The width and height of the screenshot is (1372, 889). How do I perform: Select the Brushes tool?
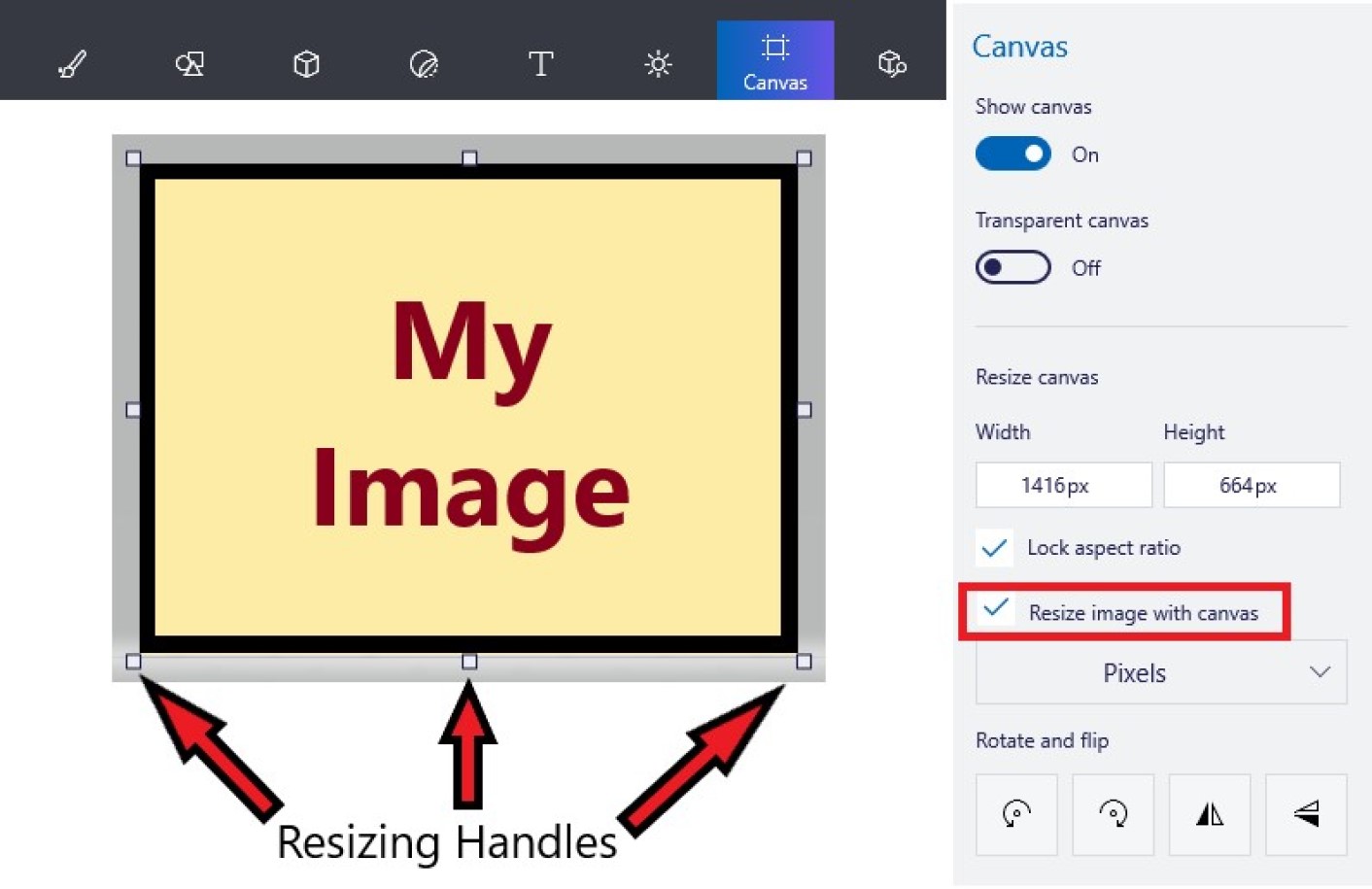(72, 63)
